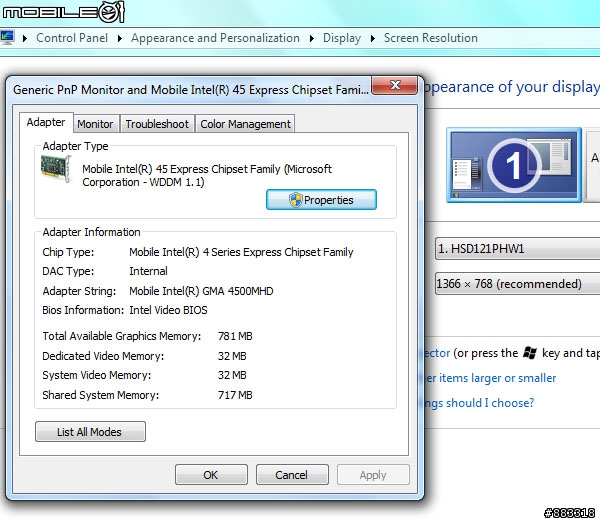Image resolution: width=600 pixels, height=521 pixels.
Task: Click 'Internal' DAC type value
Action: pos(148,271)
